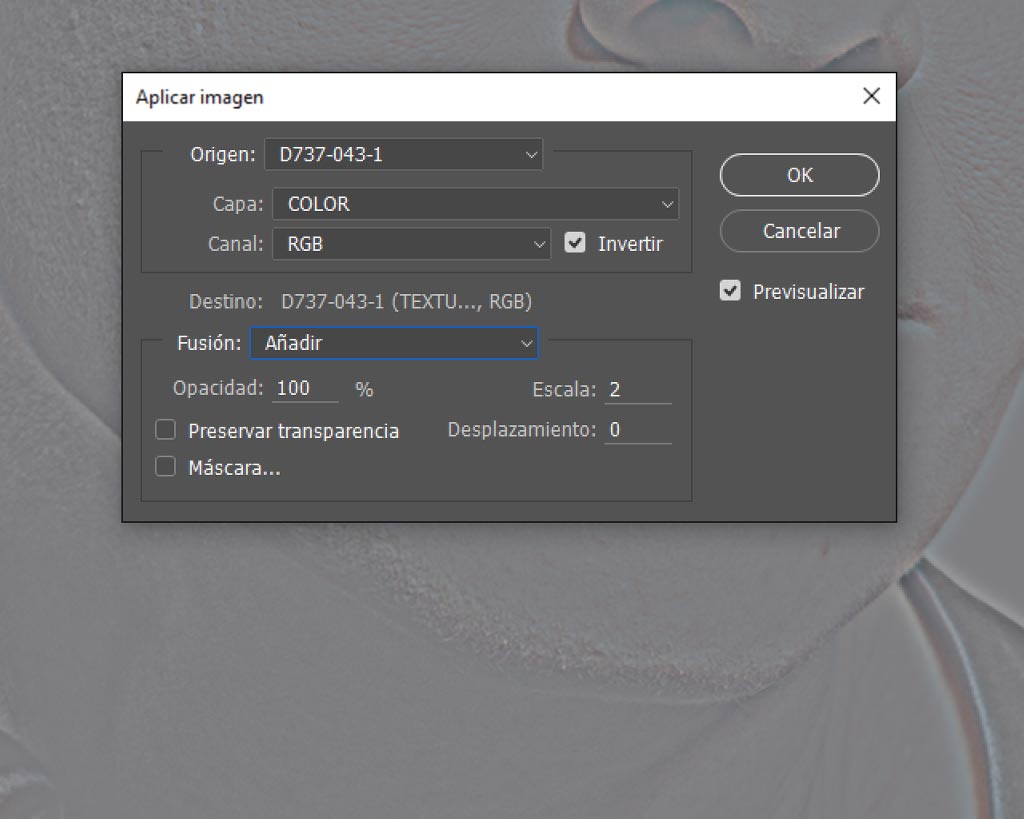
Task: Click the Canal label
Action: pos(235,244)
